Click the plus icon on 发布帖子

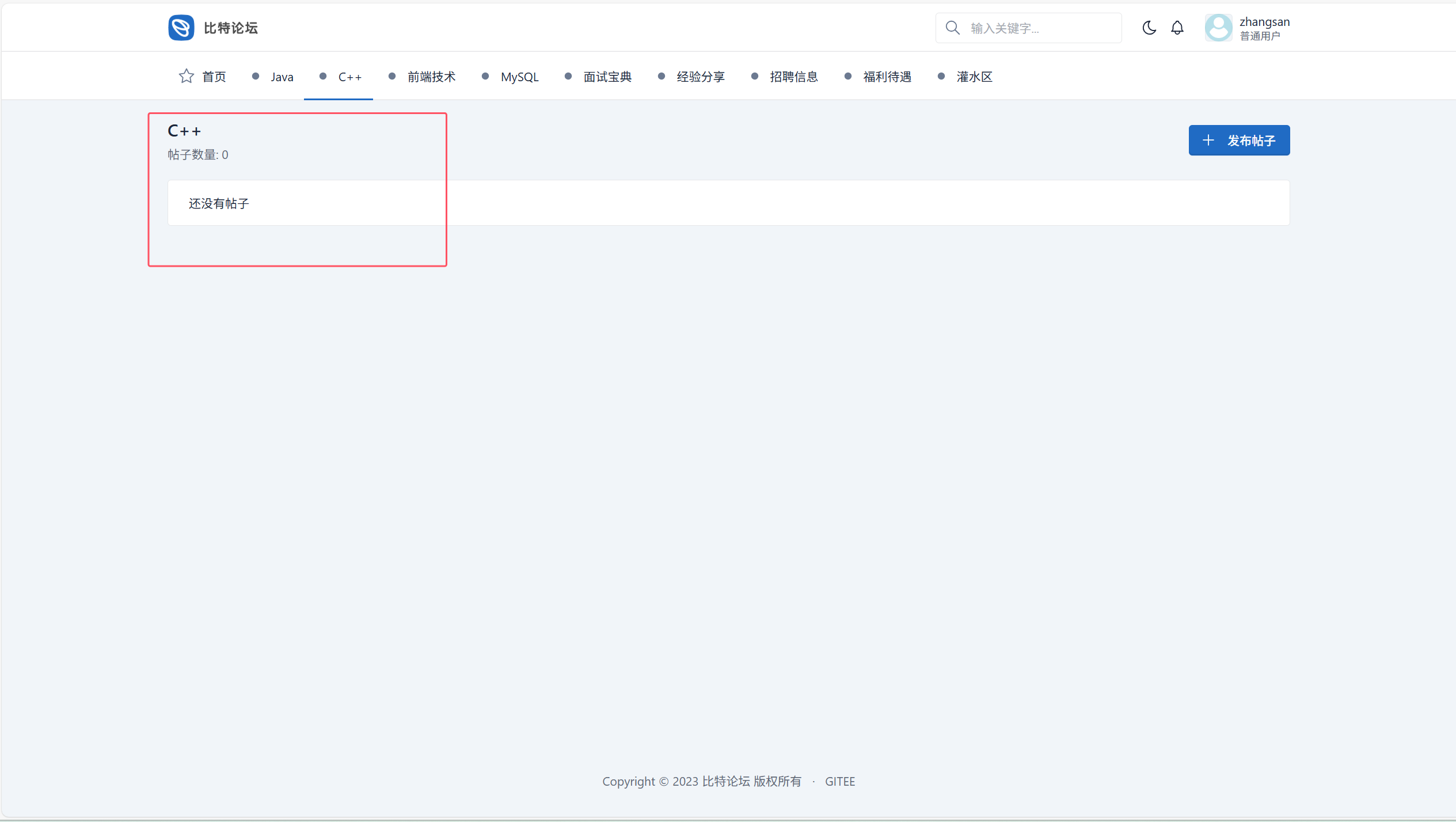coord(1208,140)
